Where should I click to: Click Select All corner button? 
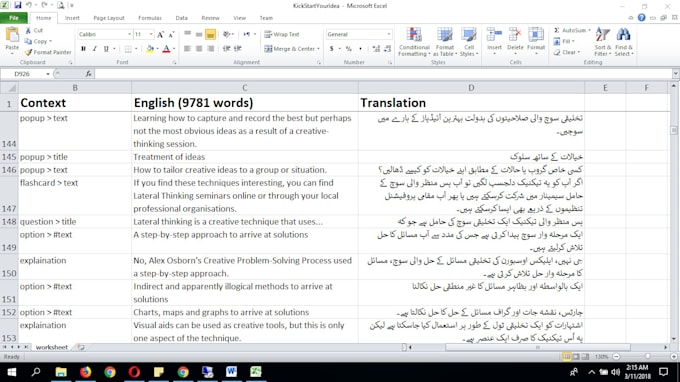(9, 88)
